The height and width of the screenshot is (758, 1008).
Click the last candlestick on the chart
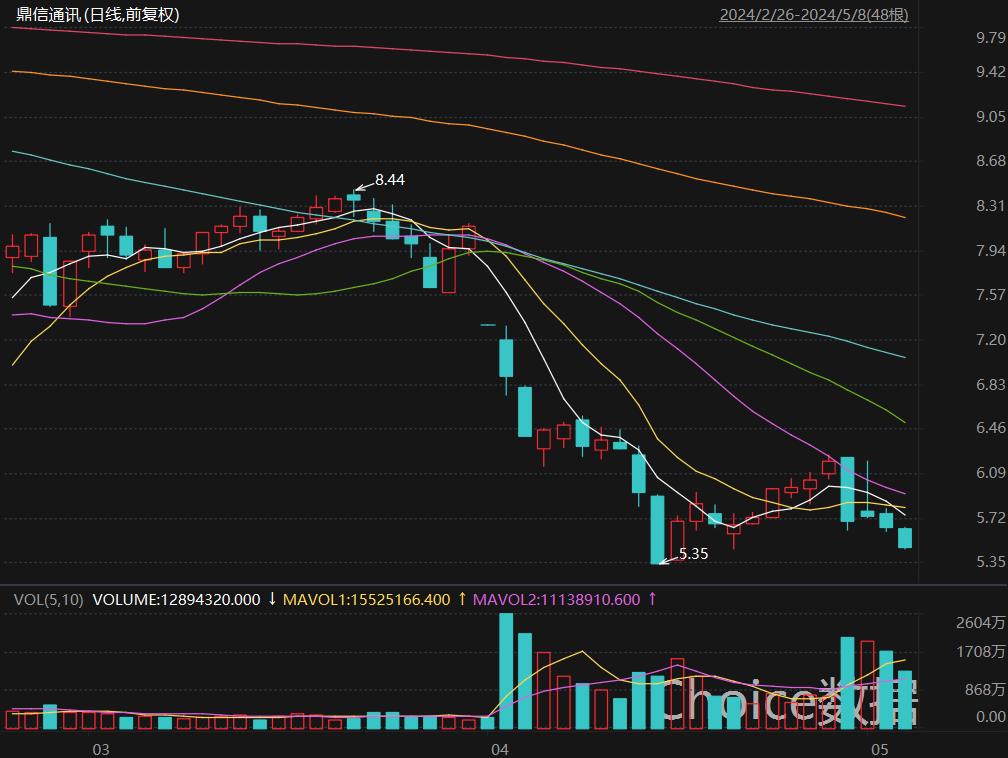[x=905, y=538]
